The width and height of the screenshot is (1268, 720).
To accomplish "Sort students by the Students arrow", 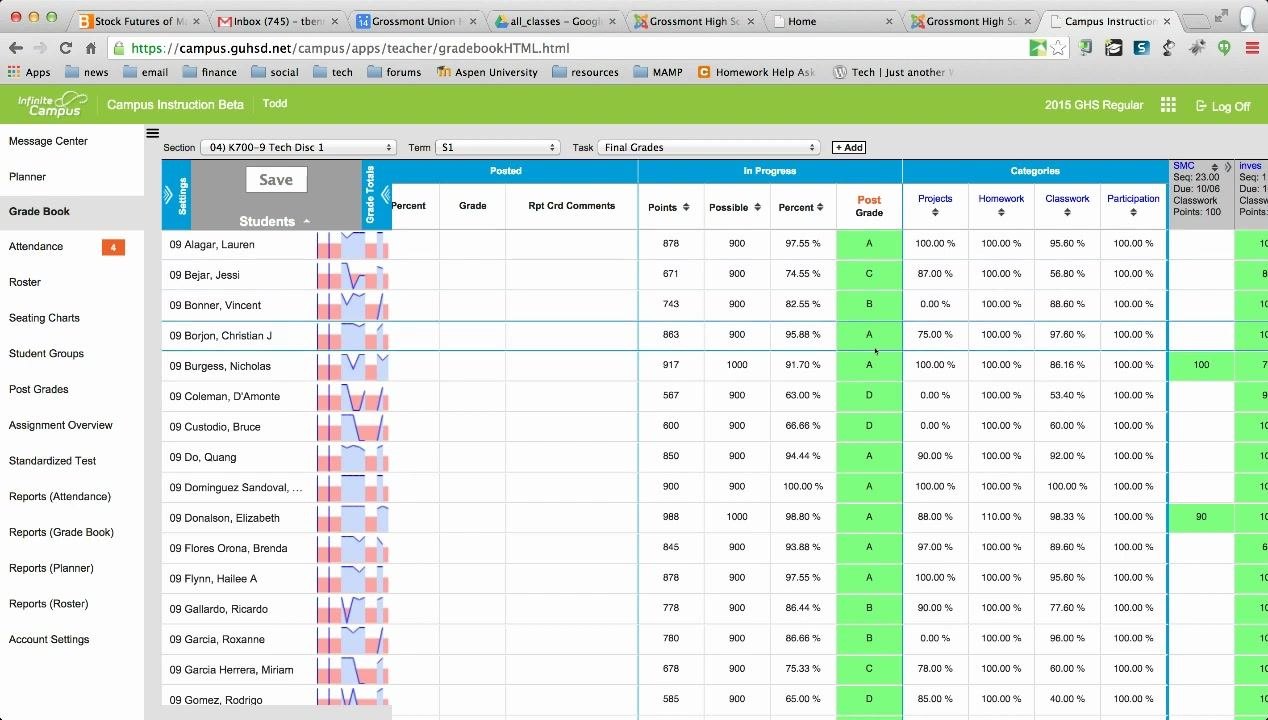I will pyautogui.click(x=307, y=221).
